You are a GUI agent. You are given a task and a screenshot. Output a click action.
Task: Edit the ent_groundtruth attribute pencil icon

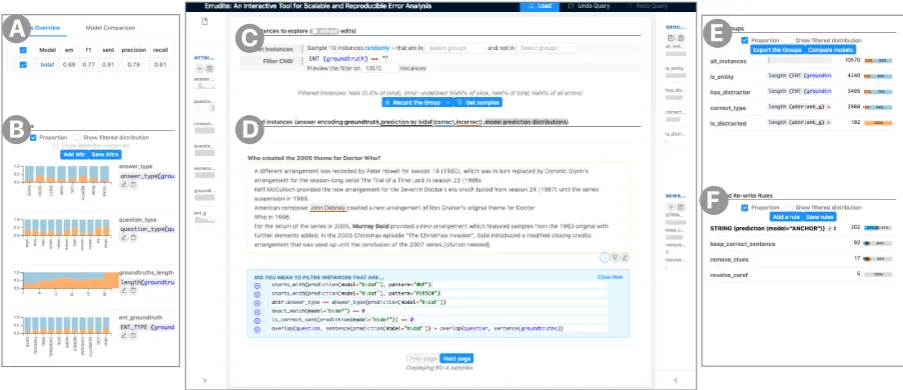coord(123,335)
